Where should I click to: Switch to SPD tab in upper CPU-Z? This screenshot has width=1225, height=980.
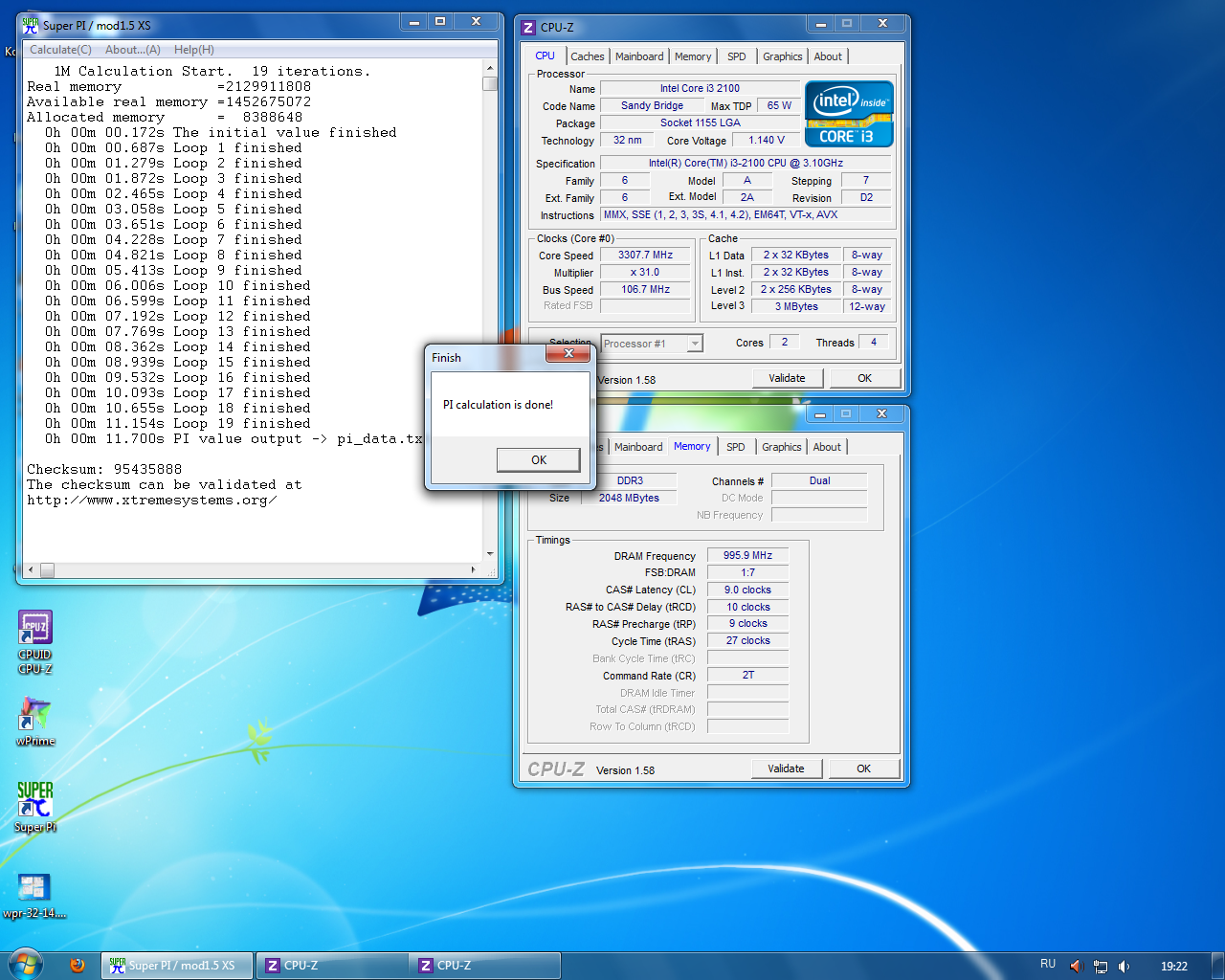pyautogui.click(x=737, y=56)
